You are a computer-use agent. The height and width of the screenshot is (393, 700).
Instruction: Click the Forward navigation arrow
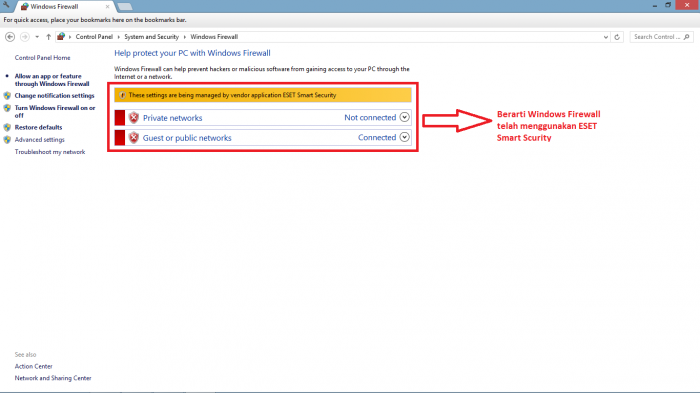(25, 37)
